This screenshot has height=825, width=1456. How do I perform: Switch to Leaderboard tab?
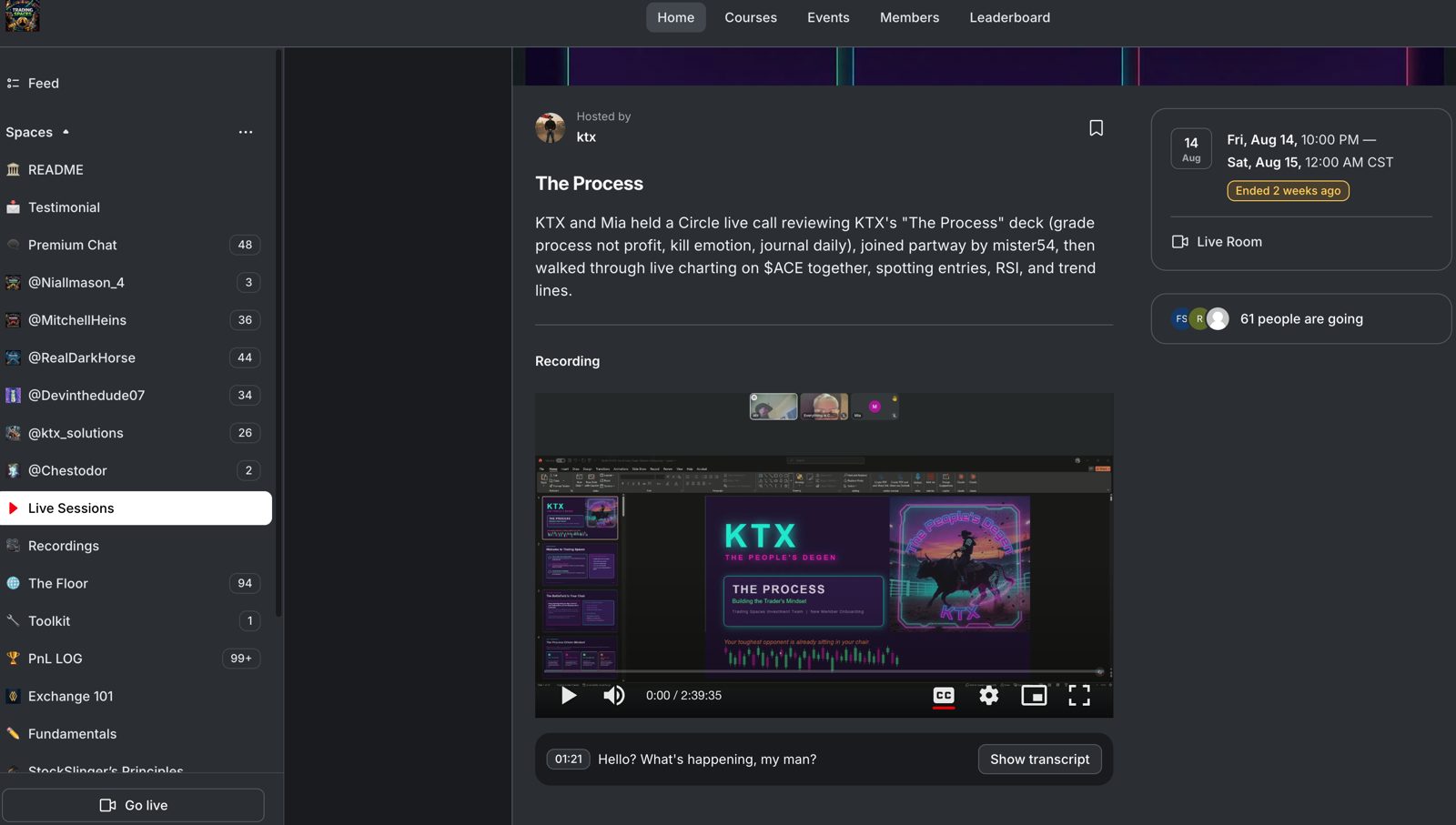[1009, 17]
